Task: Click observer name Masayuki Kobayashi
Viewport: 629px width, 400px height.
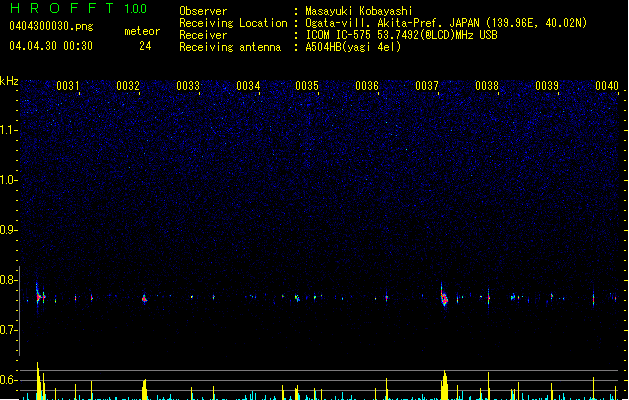Action: pyautogui.click(x=359, y=11)
